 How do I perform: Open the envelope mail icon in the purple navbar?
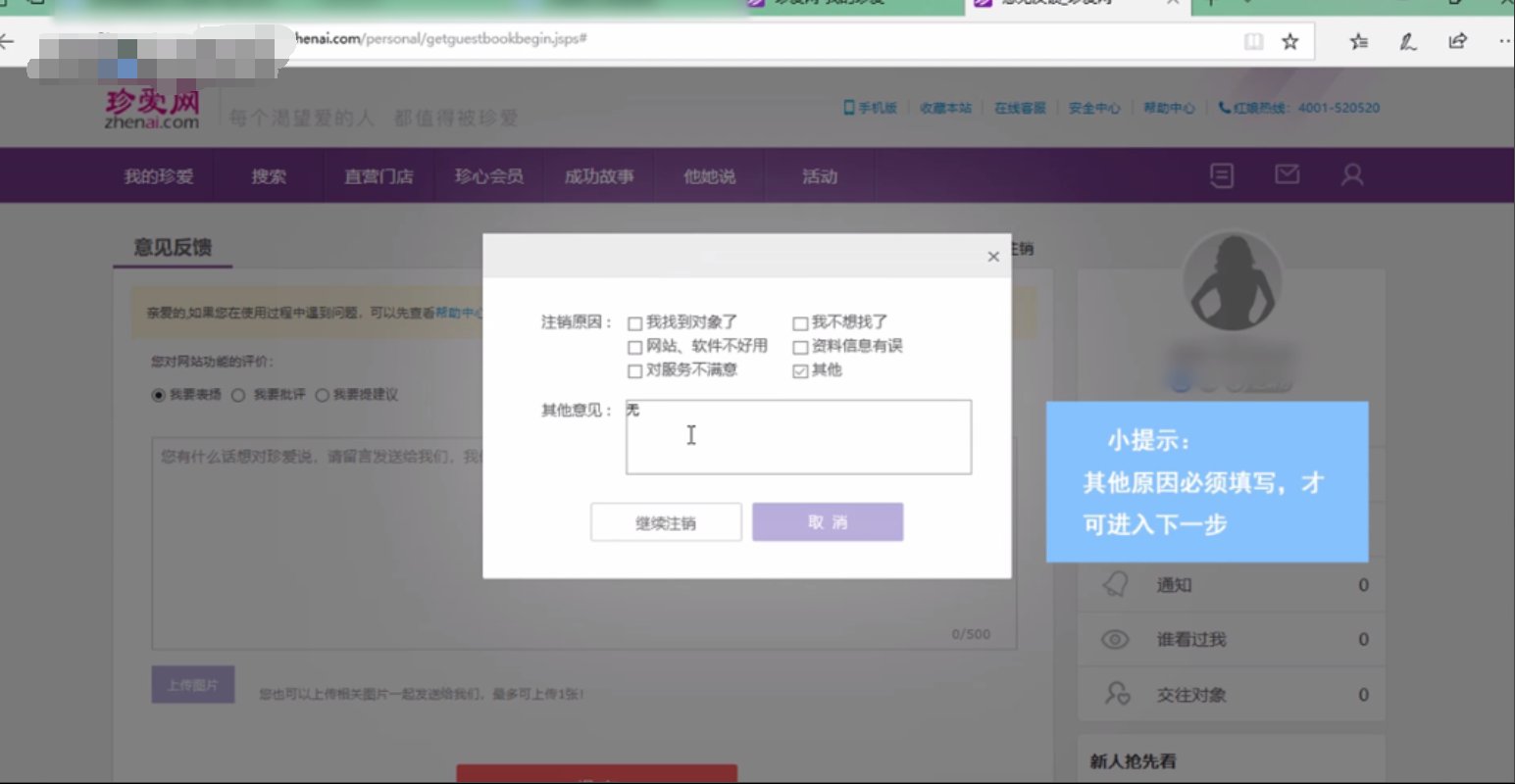coord(1287,174)
